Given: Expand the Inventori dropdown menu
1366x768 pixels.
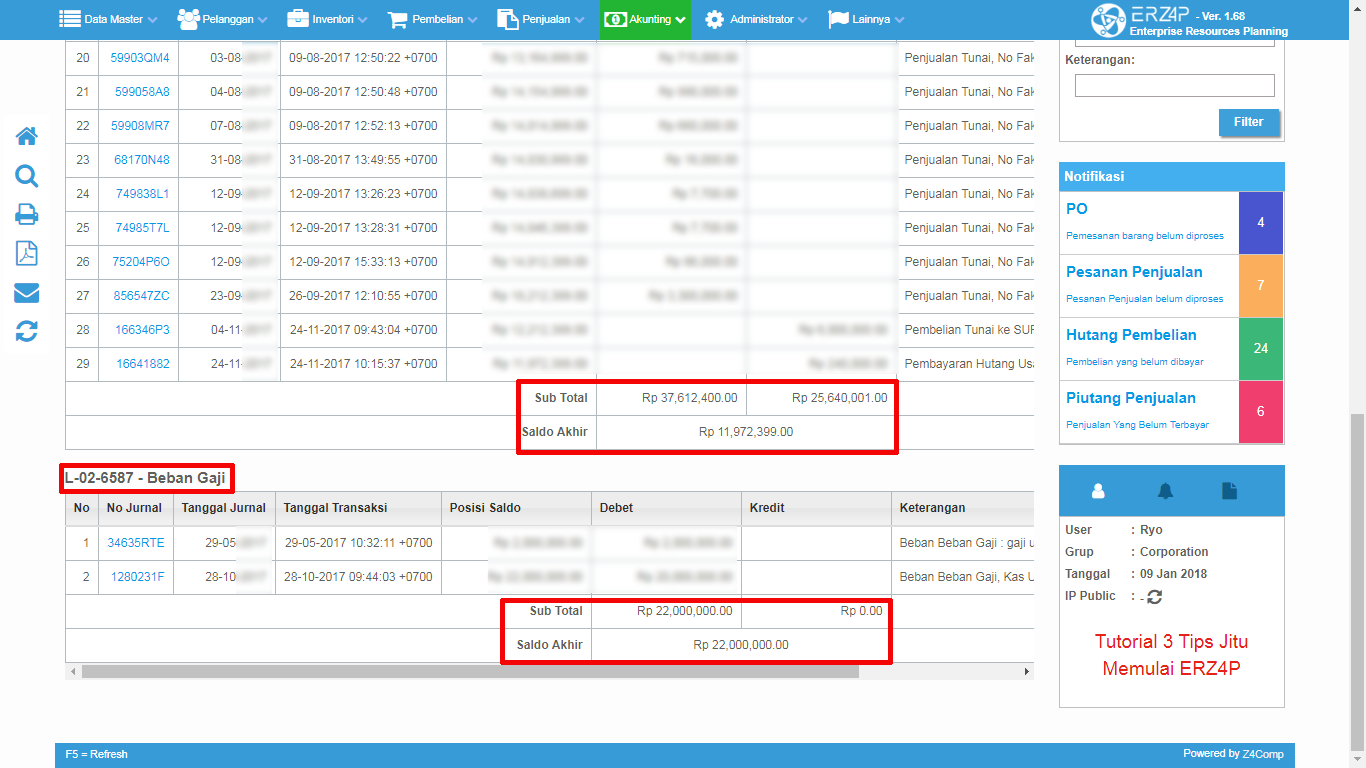Looking at the screenshot, I should tap(327, 20).
